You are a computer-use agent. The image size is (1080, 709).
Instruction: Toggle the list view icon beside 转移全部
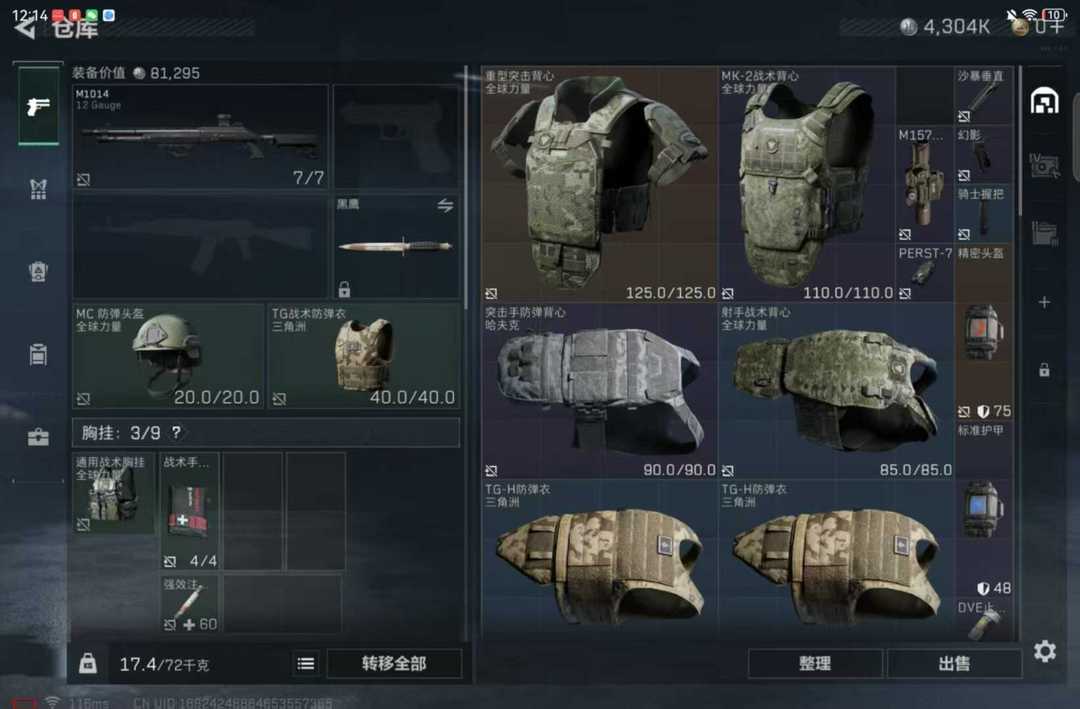click(306, 664)
